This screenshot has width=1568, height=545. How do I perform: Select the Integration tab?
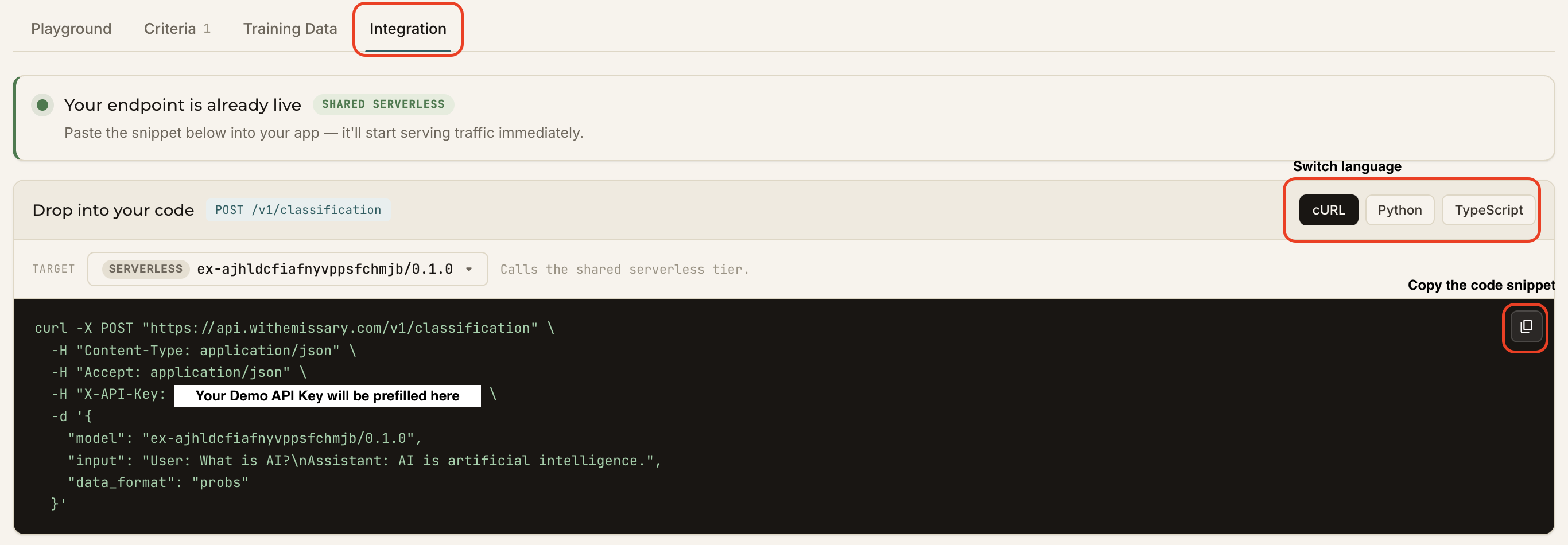[x=408, y=29]
